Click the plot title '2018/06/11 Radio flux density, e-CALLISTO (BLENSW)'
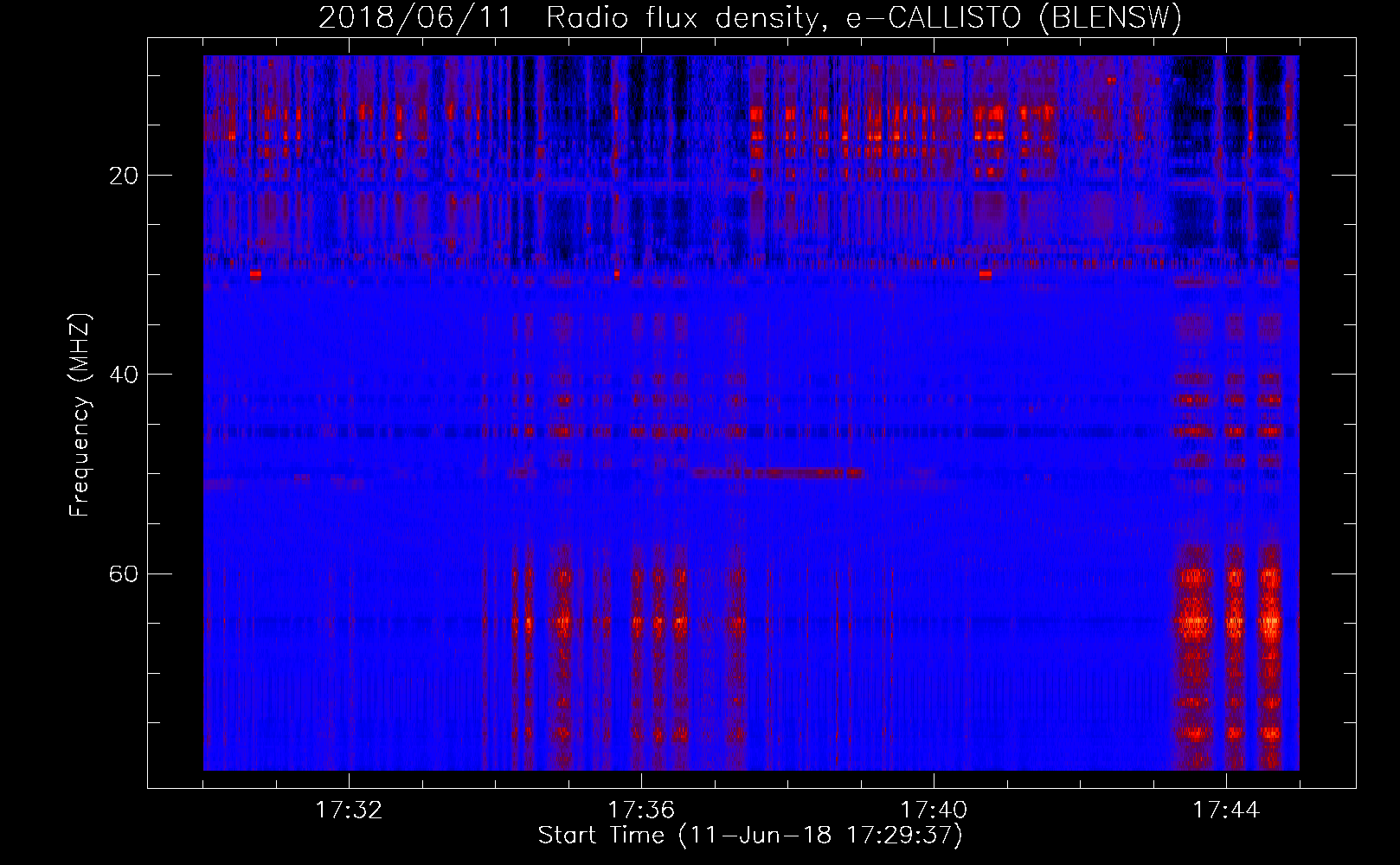1400x865 pixels. click(x=750, y=18)
